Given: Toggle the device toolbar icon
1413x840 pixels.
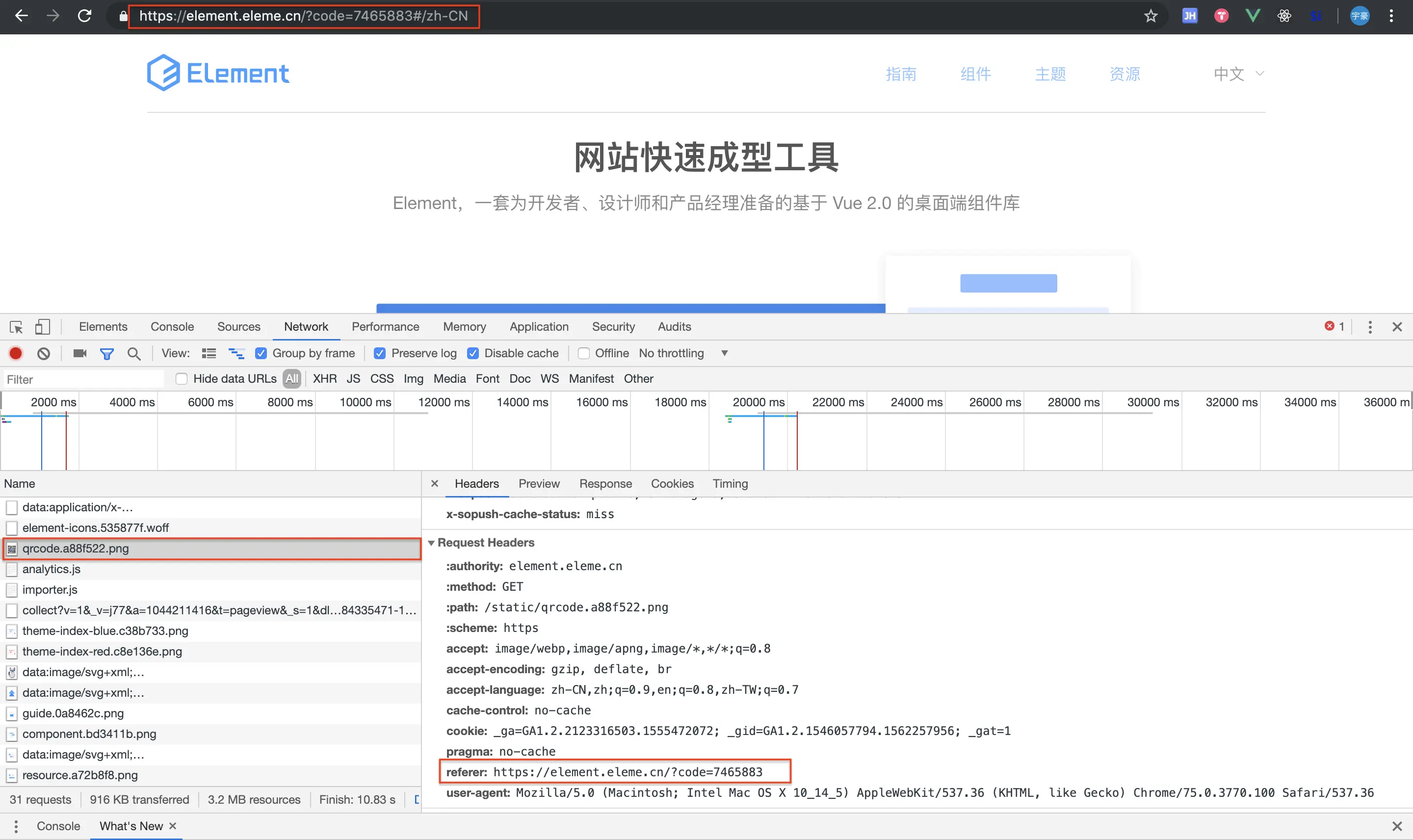Looking at the screenshot, I should pyautogui.click(x=43, y=327).
